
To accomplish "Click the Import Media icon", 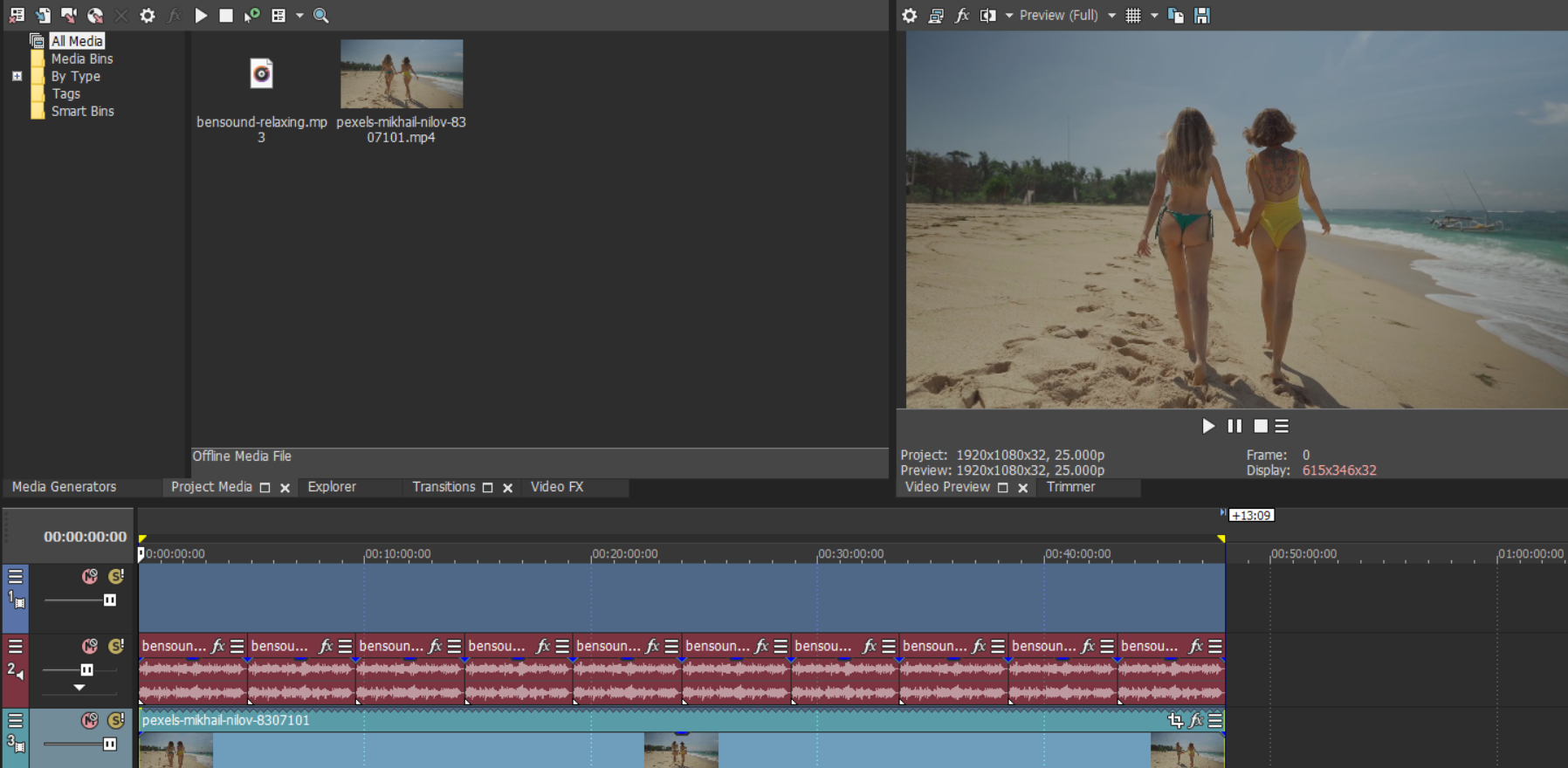I will point(43,15).
